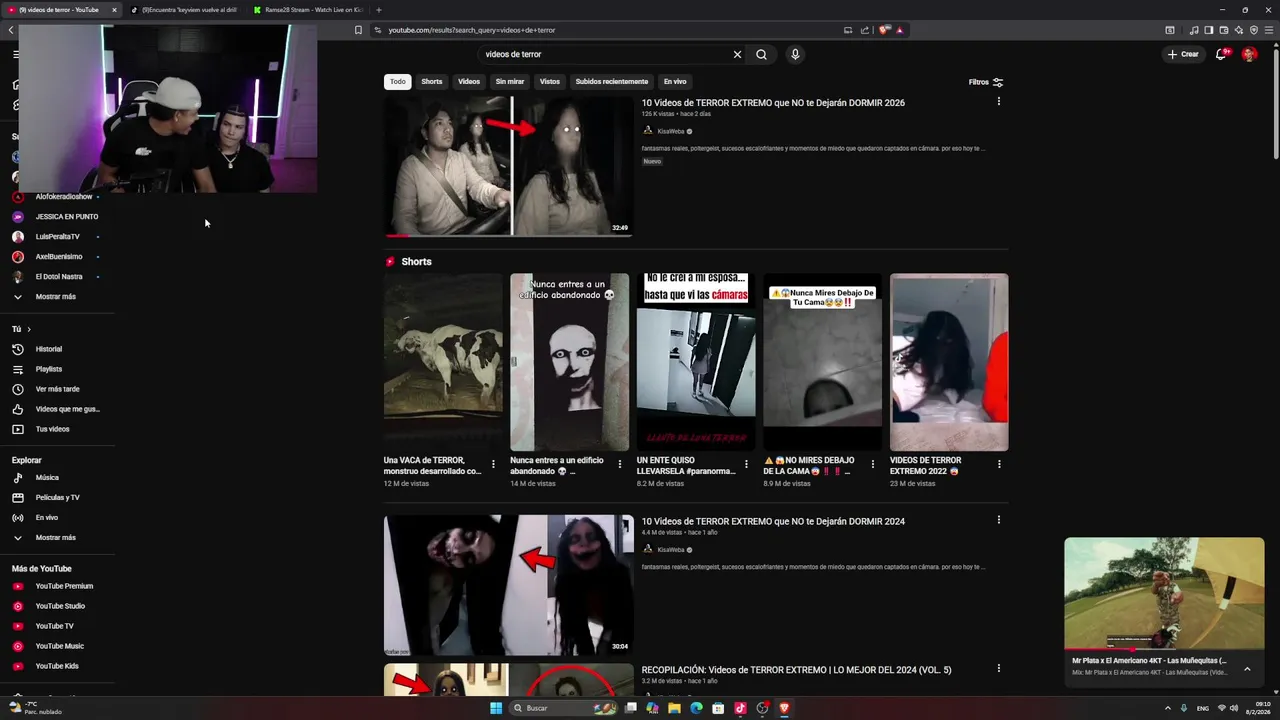Click the Crear button

pyautogui.click(x=1183, y=54)
